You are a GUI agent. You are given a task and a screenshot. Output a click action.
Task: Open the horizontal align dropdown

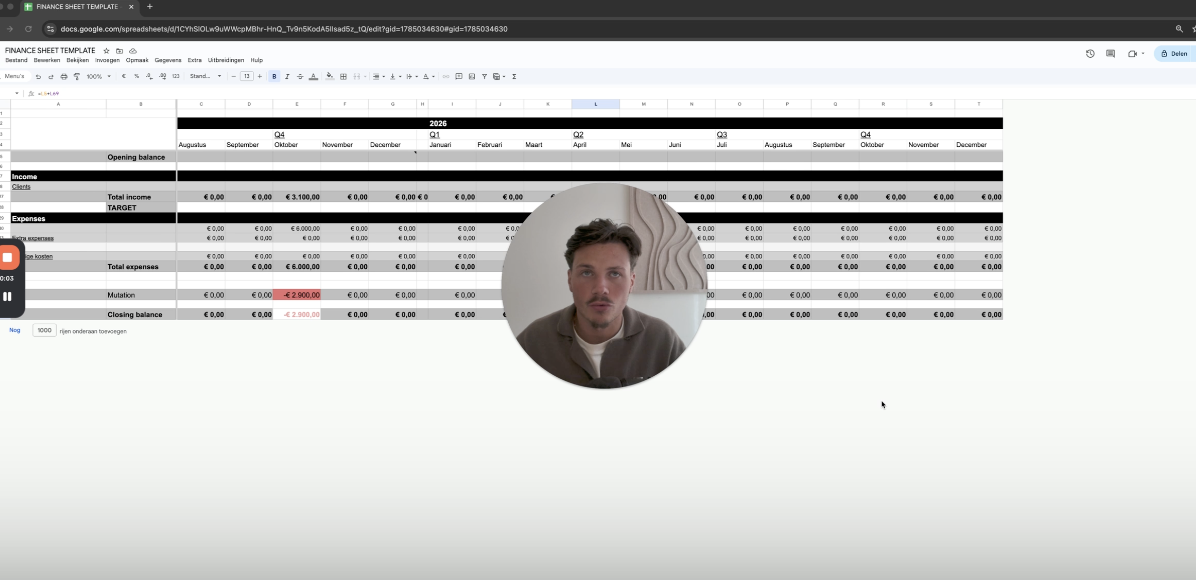tap(378, 76)
